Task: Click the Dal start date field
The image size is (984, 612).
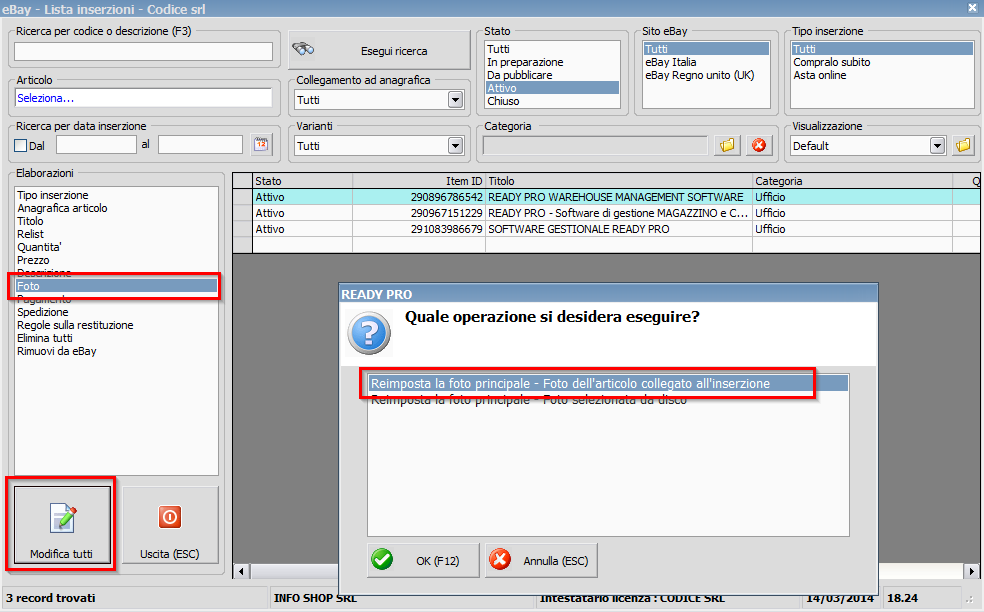Action: pyautogui.click(x=96, y=145)
